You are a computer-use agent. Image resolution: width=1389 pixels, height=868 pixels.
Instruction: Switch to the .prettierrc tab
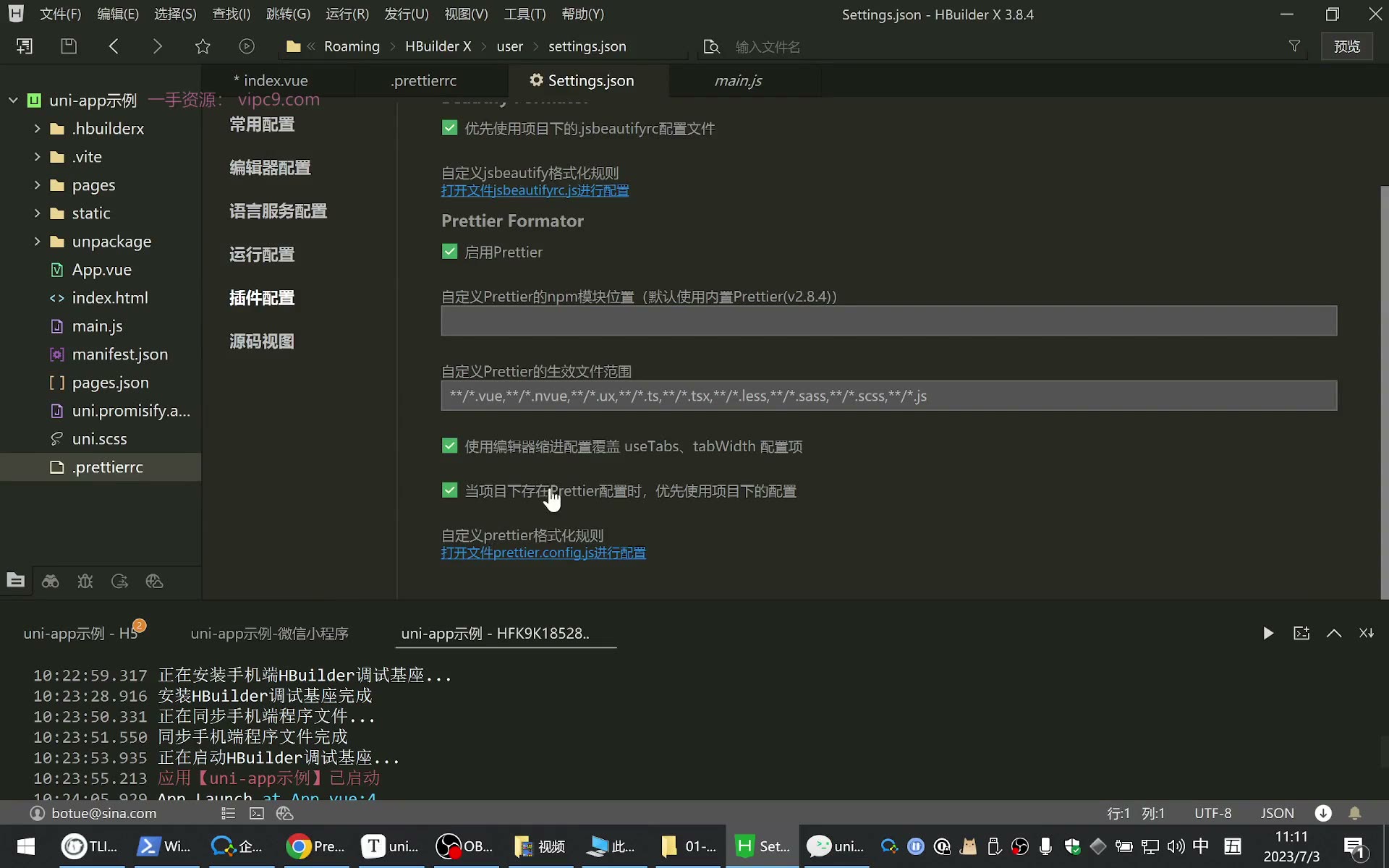click(423, 81)
